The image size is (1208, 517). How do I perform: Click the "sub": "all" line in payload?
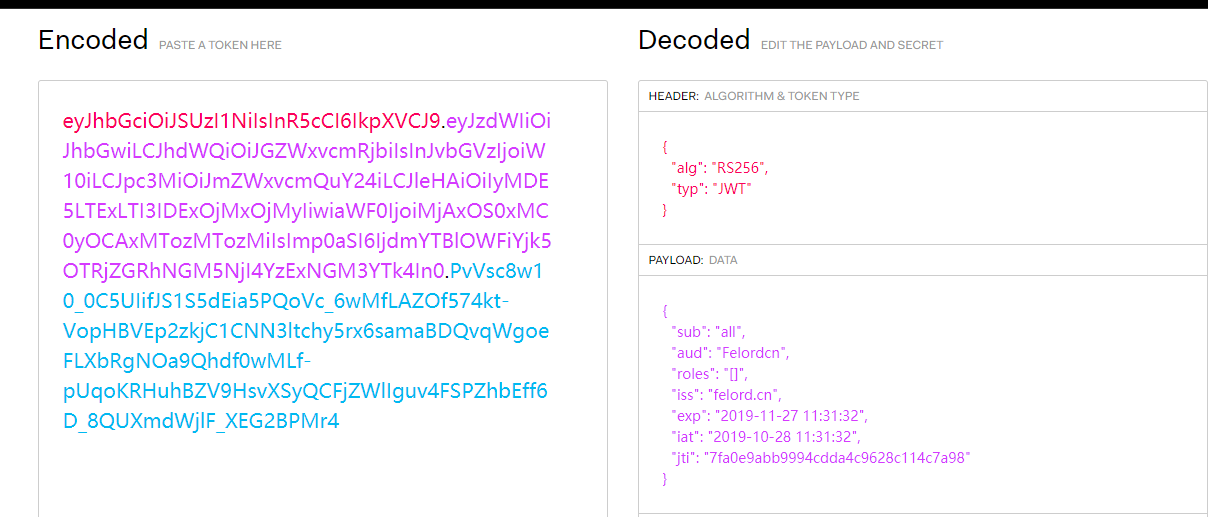708,331
